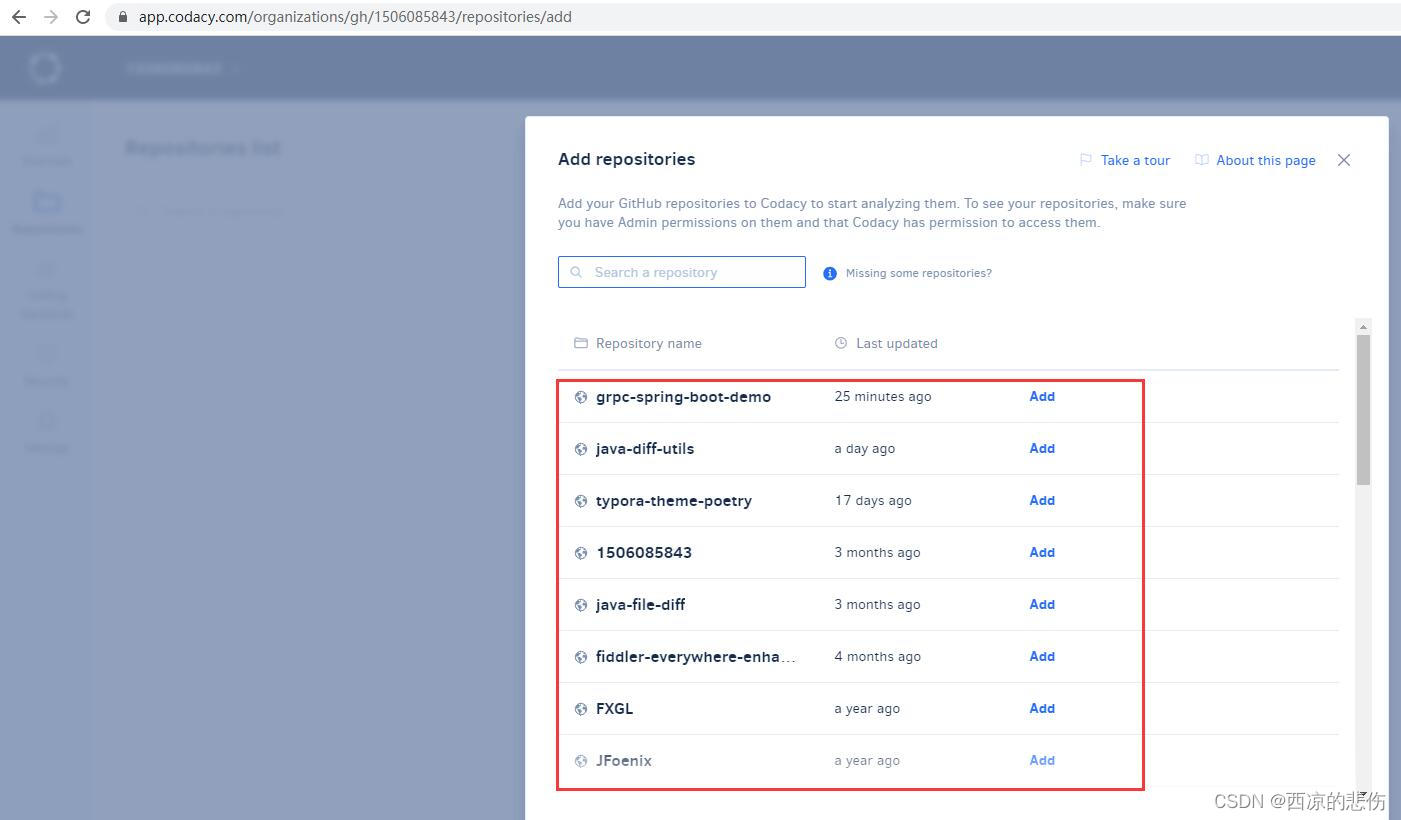The image size is (1401, 820).
Task: Click the globe icon beside java-file-diff
Action: pos(581,605)
